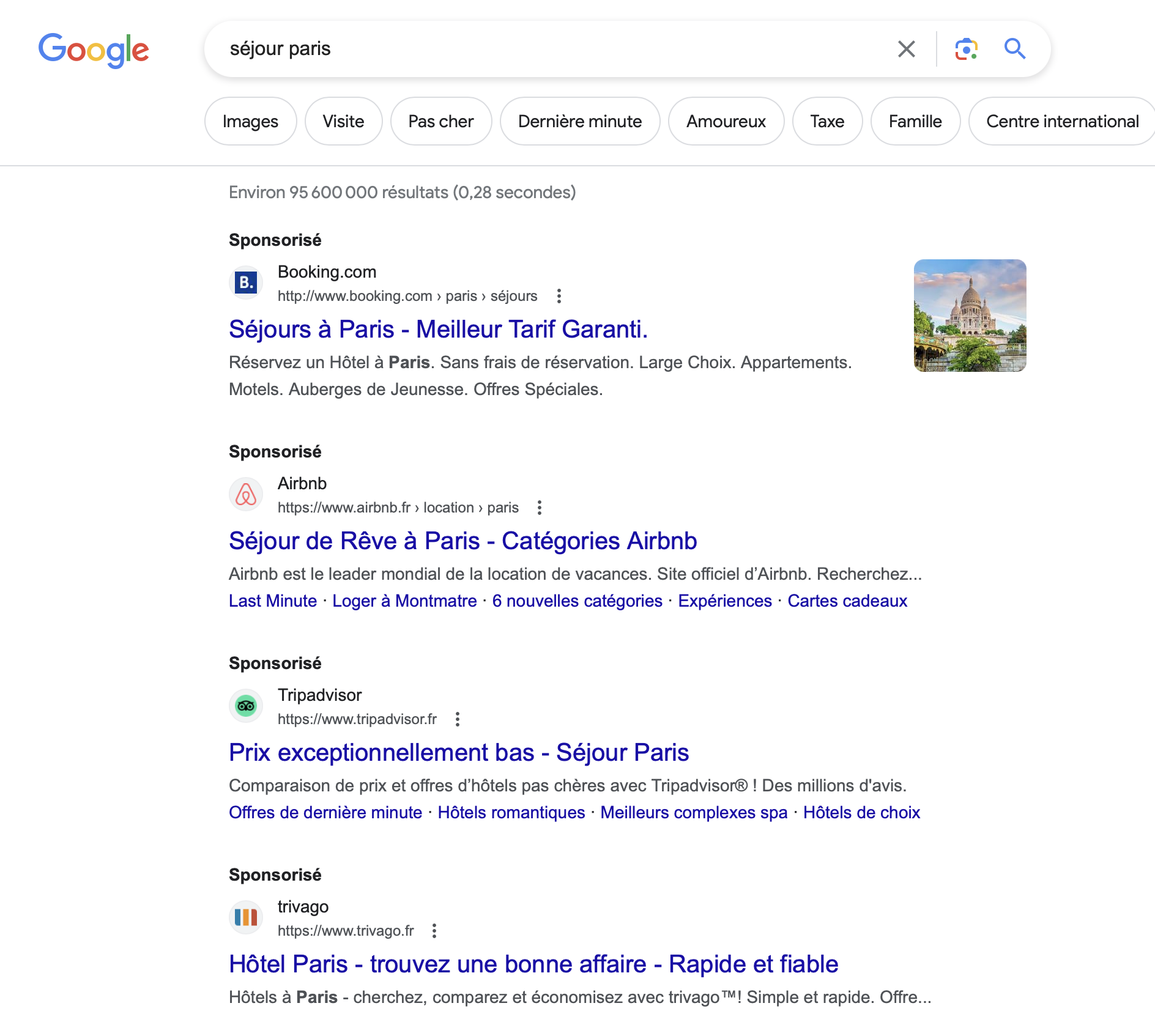Open the Last Minute sitelink
The height and width of the screenshot is (1036, 1155).
(x=273, y=601)
